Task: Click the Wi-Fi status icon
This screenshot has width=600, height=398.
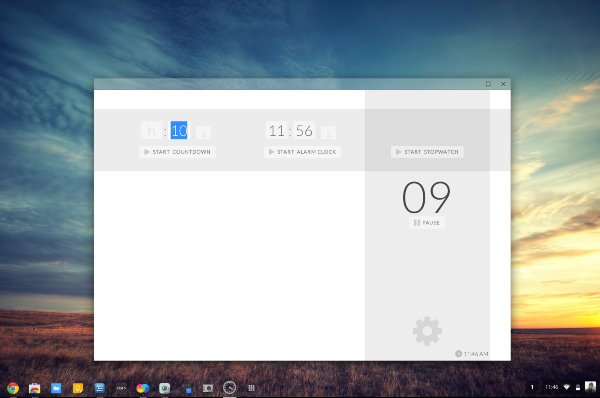Action: pyautogui.click(x=567, y=387)
